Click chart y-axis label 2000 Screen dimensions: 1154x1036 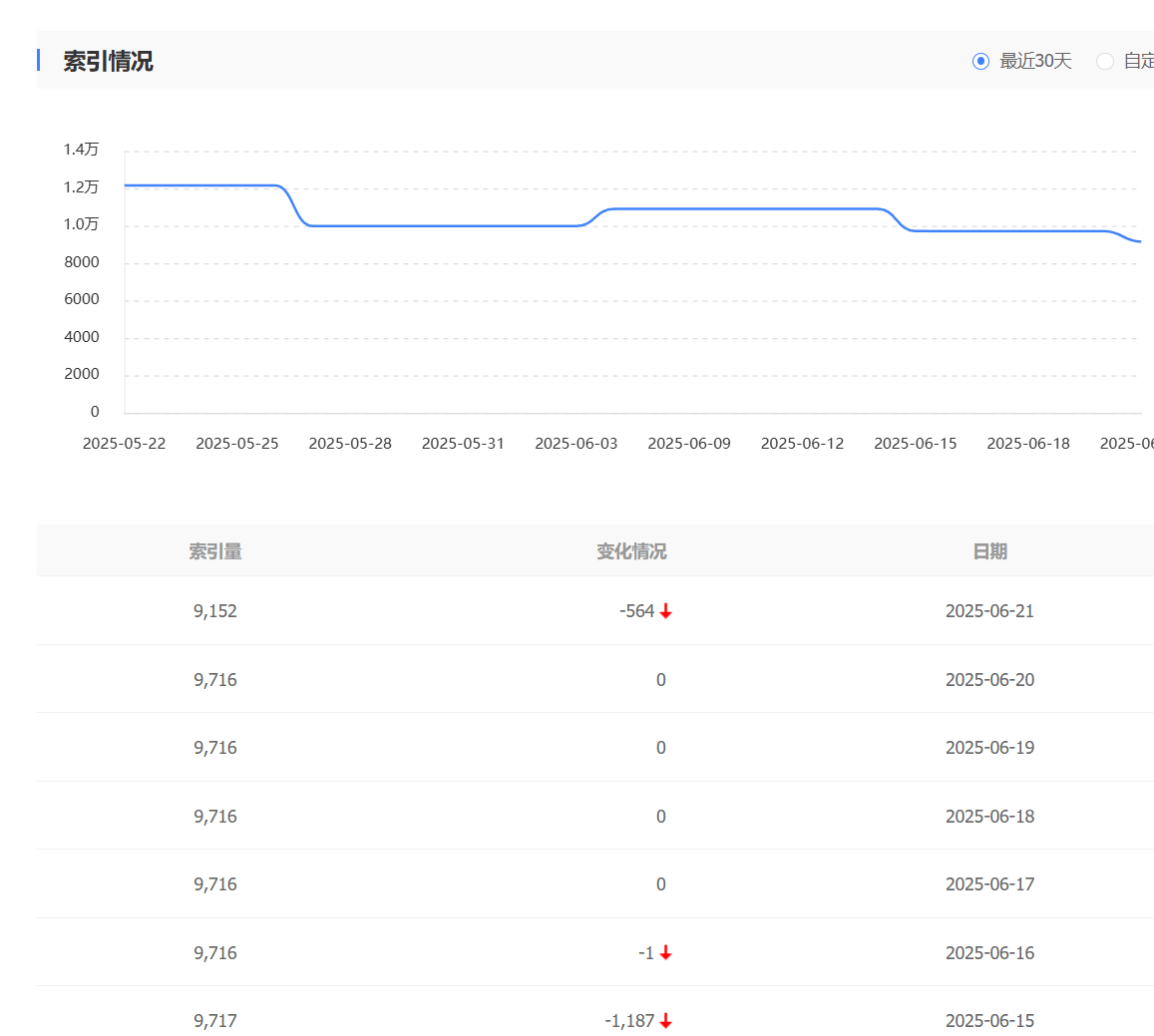pyautogui.click(x=82, y=374)
